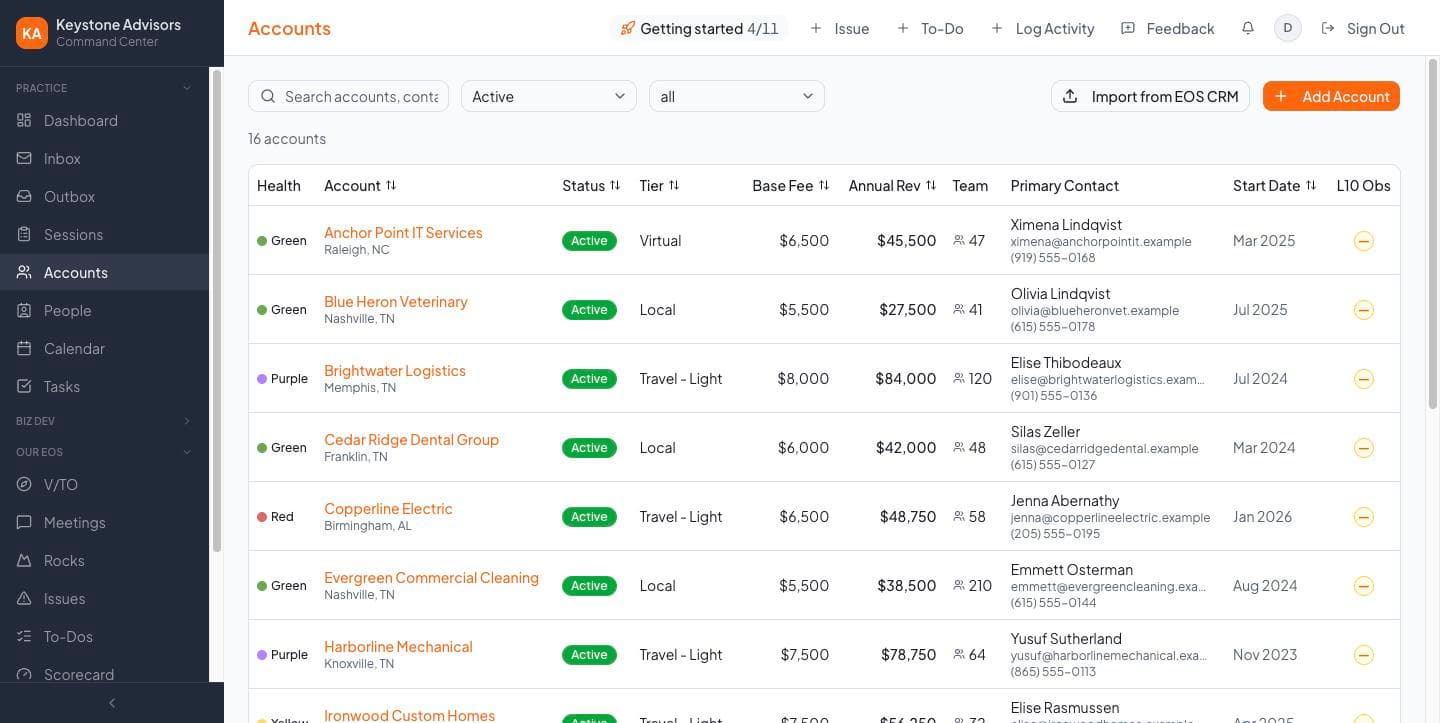Screen dimensions: 1440x723
Task: Click the Tasks checkbox icon
Action: coord(24,387)
